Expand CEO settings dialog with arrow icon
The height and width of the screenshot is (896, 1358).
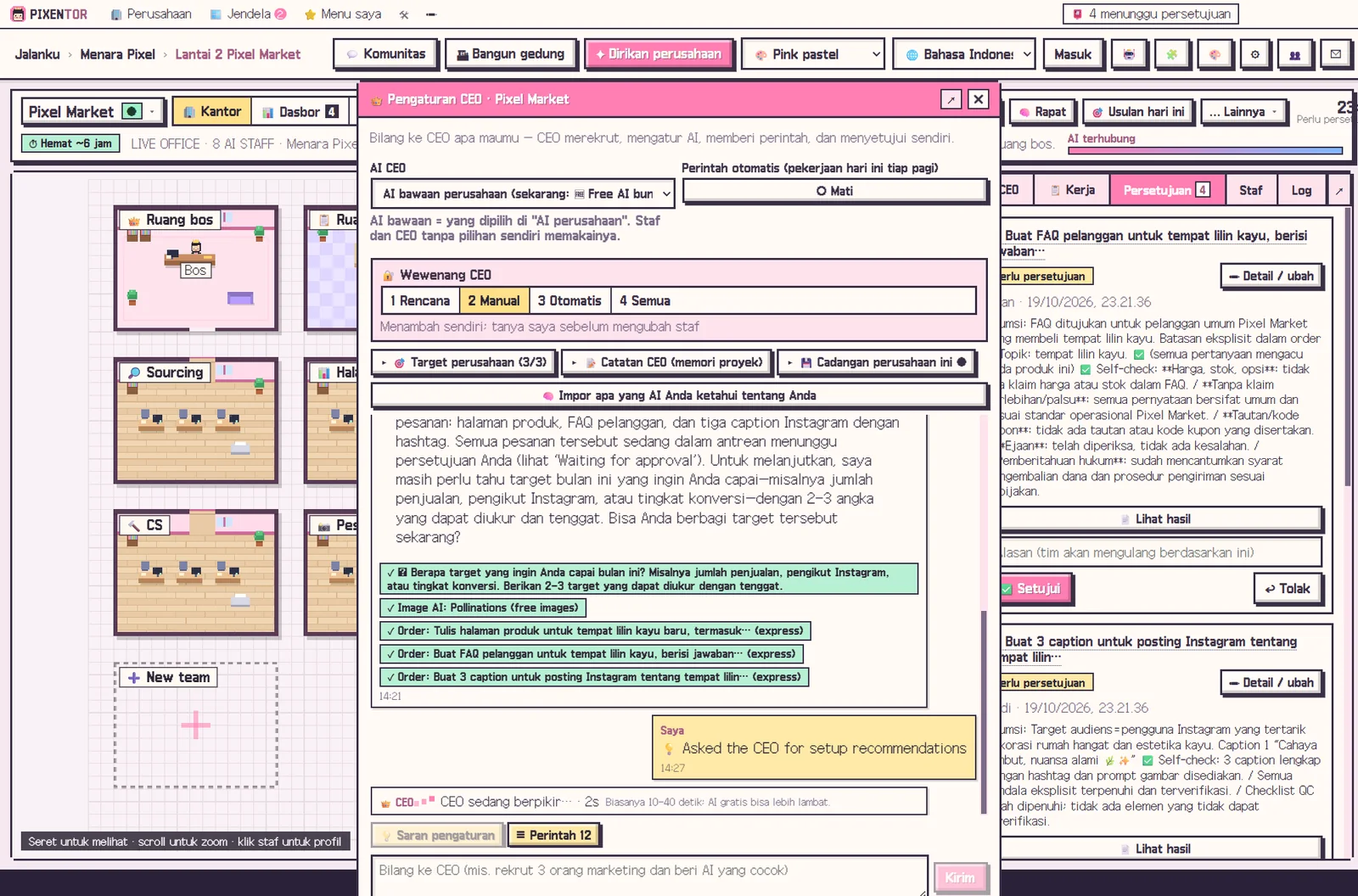tap(951, 99)
